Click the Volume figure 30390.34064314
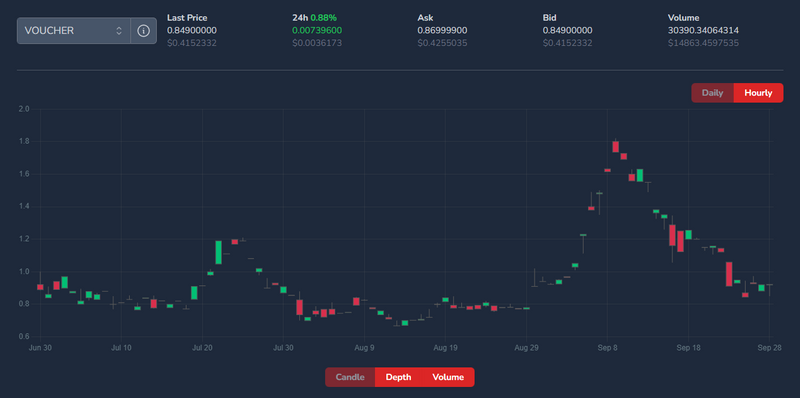 (x=703, y=31)
